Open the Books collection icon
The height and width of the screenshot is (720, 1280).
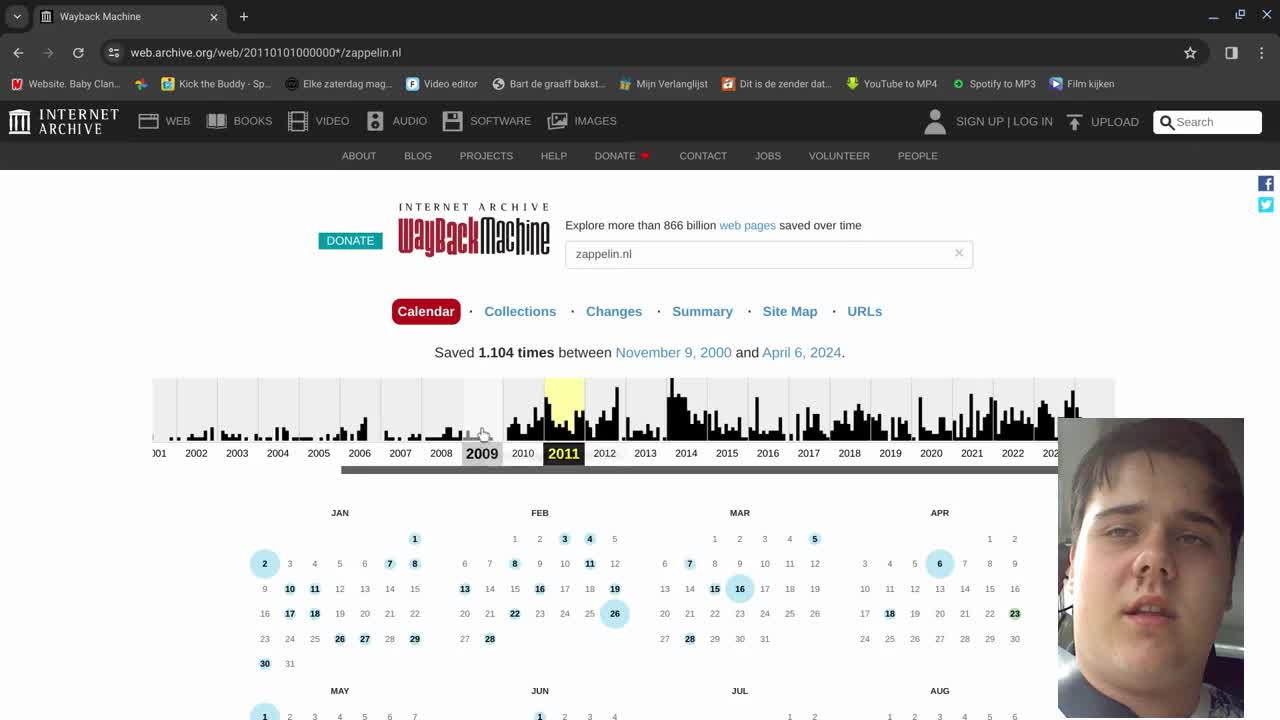[x=217, y=120]
